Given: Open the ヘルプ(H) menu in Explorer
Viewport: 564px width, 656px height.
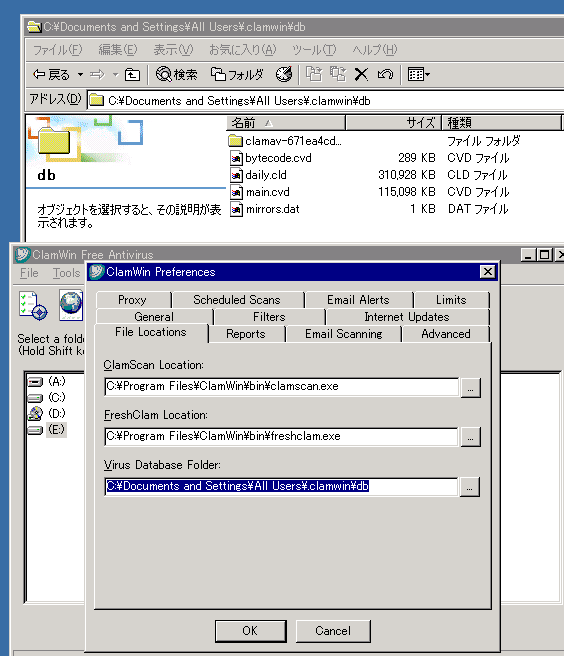Looking at the screenshot, I should coord(374,50).
